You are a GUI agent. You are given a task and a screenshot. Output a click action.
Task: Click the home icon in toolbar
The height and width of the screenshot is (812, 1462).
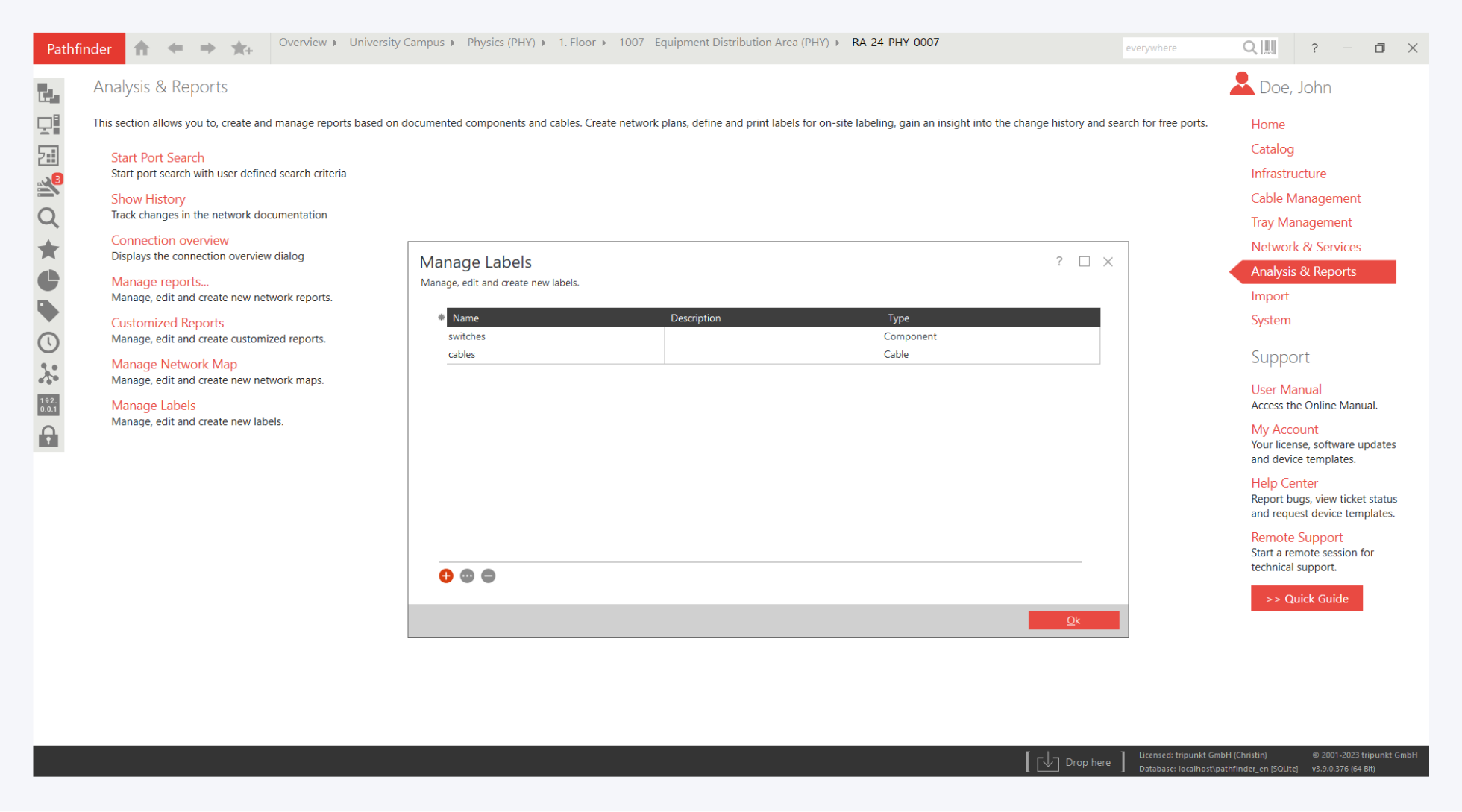142,48
